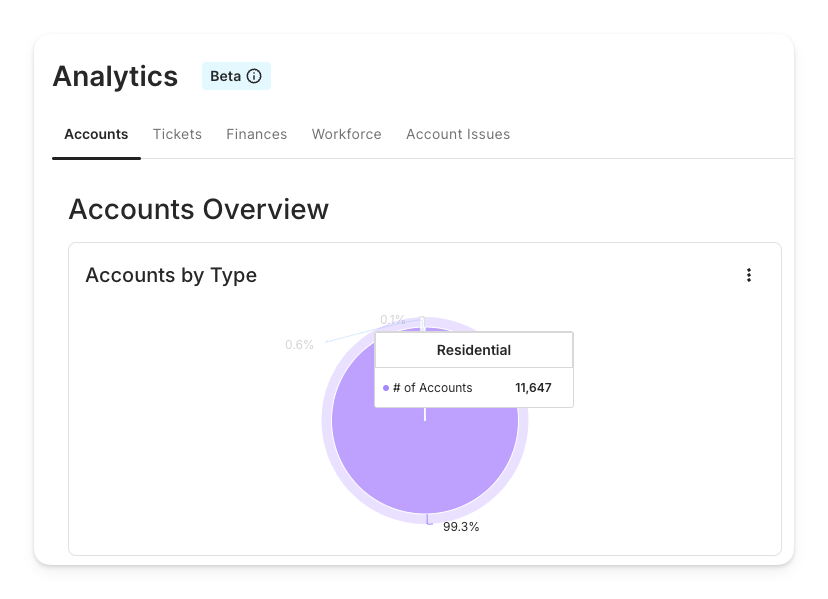Click the '# of Accounts' tooltip label
The height and width of the screenshot is (599, 828).
[432, 388]
